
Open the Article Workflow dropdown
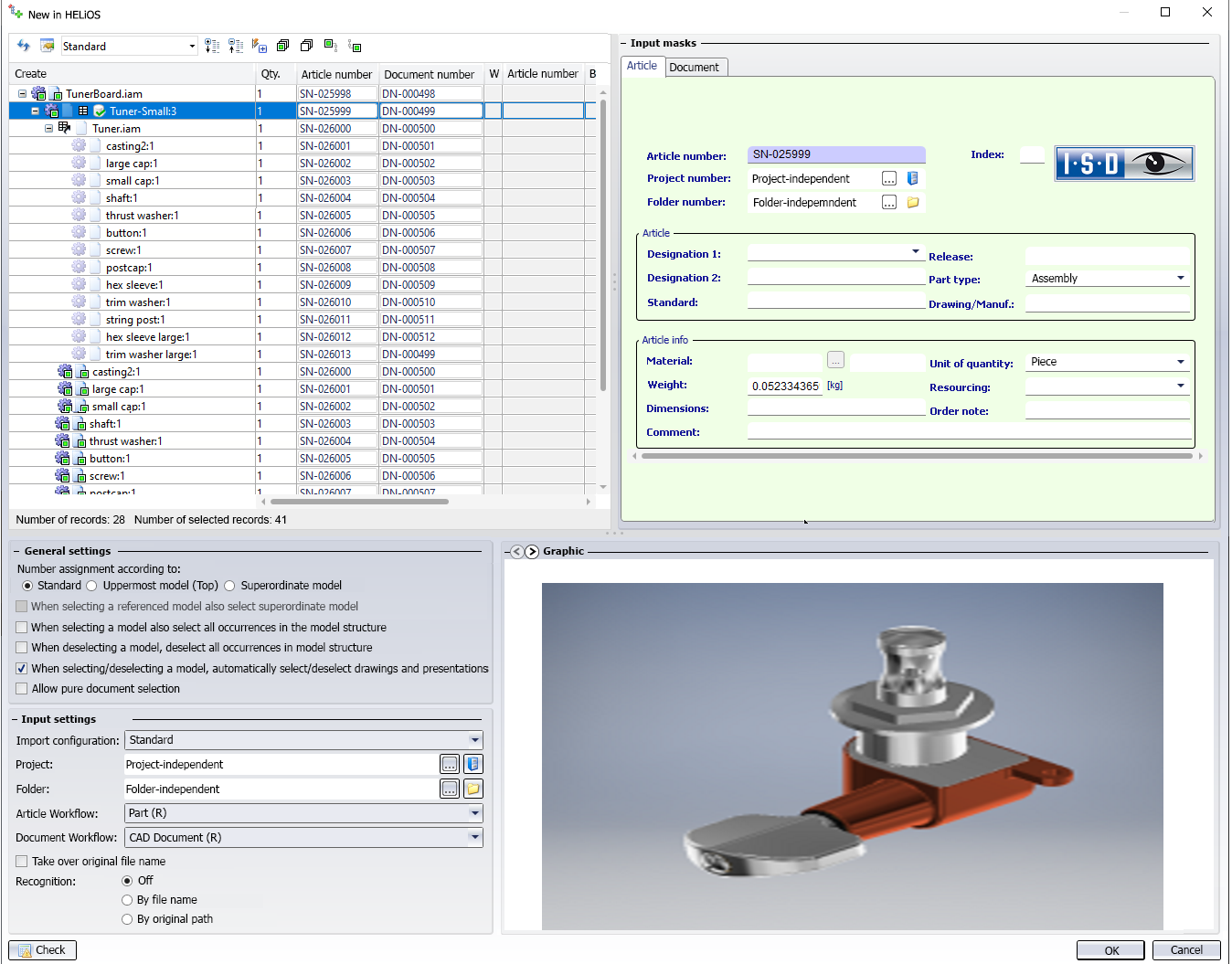click(x=474, y=813)
